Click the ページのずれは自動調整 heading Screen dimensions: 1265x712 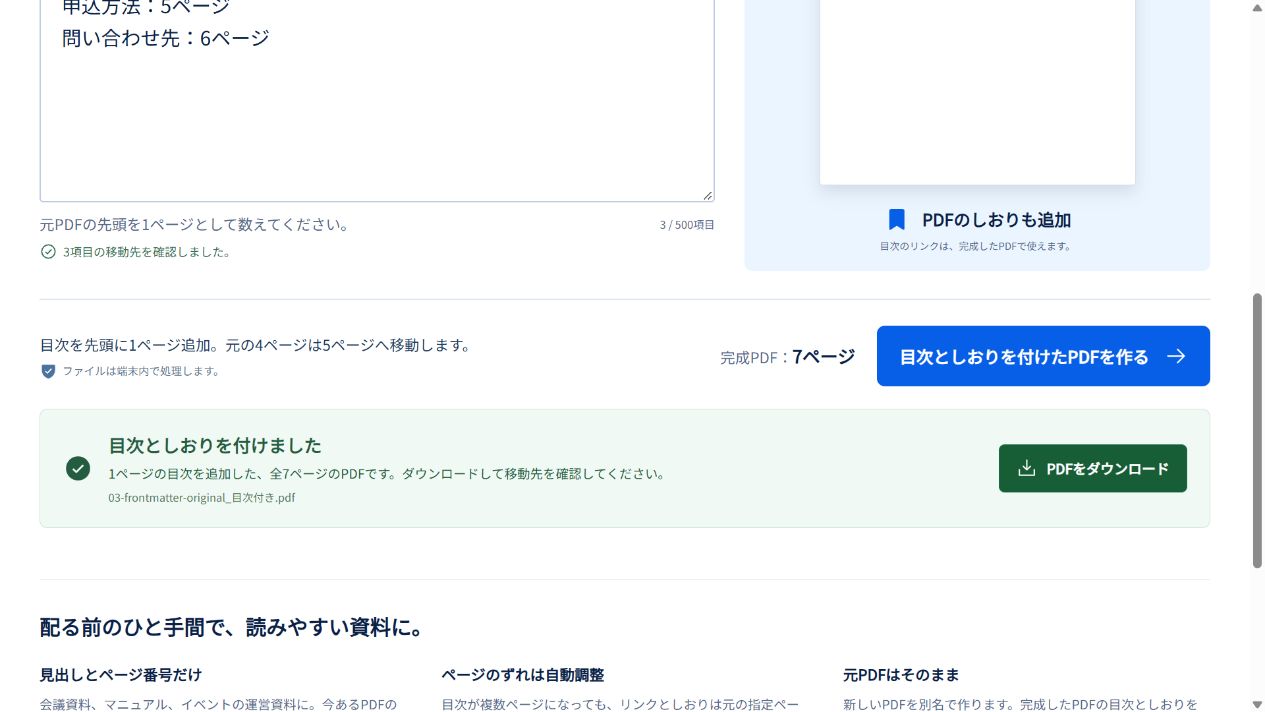coord(523,675)
